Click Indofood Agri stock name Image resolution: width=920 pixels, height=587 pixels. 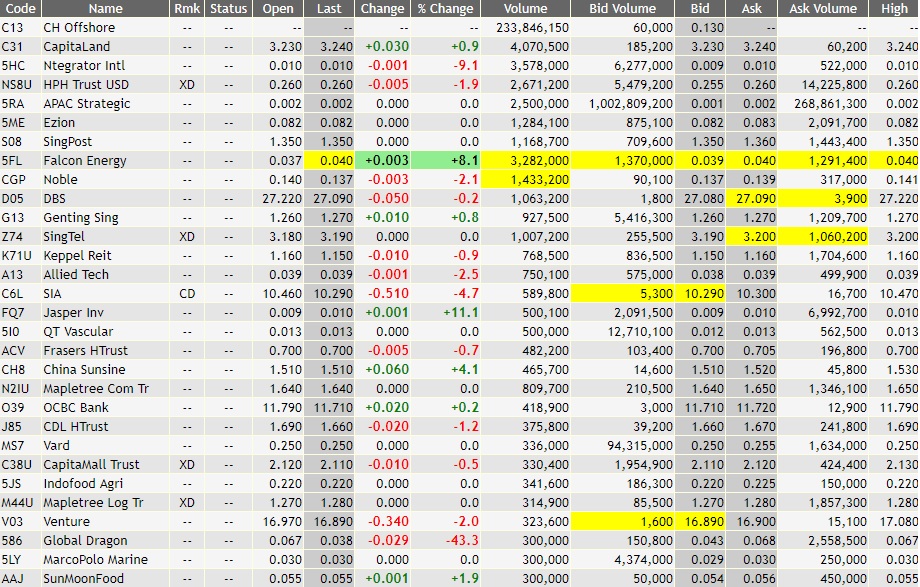(x=83, y=484)
